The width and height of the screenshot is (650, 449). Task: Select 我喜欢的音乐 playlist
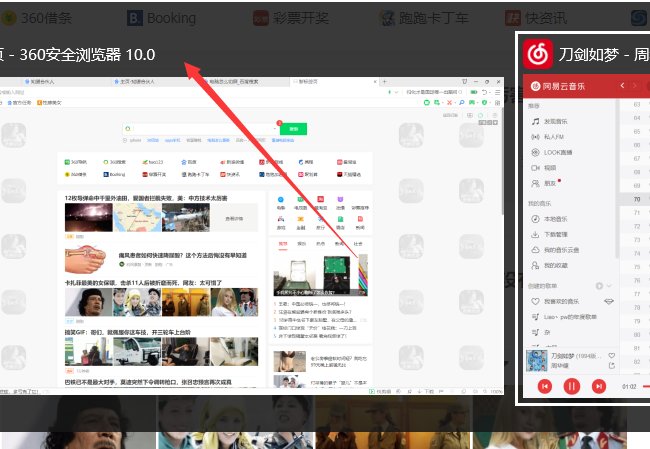click(565, 300)
